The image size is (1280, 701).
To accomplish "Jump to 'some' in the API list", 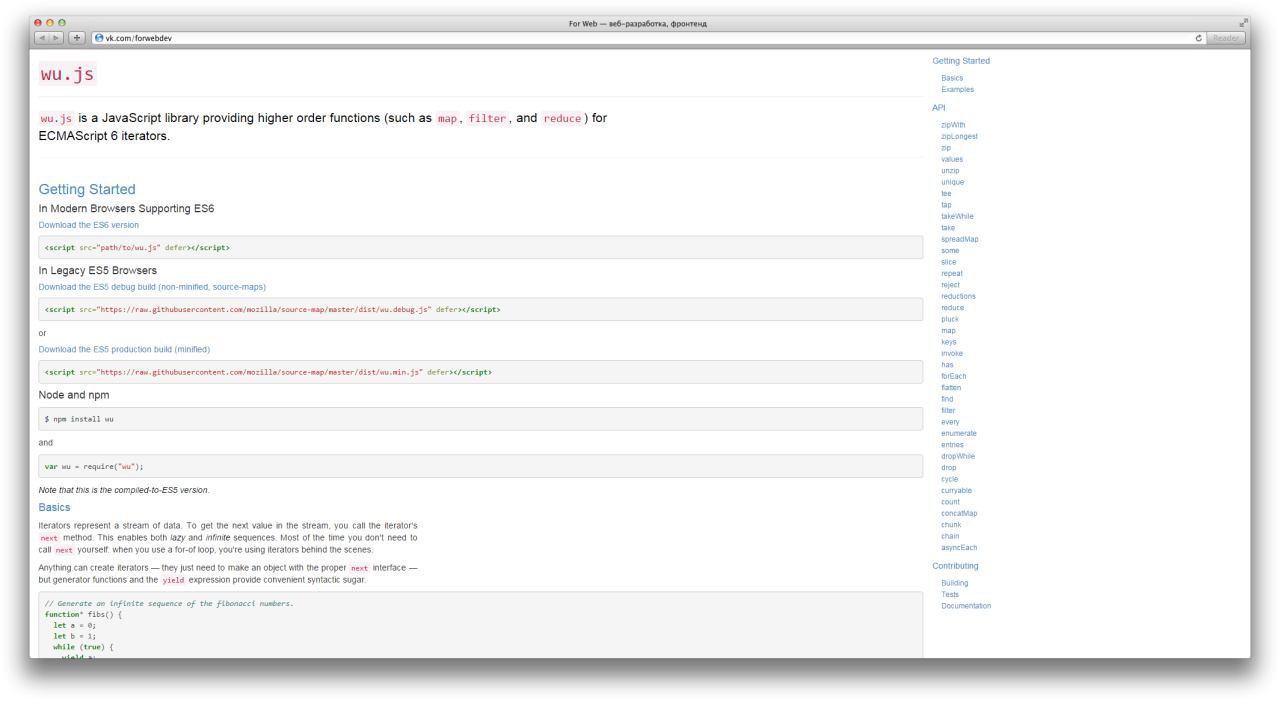I will pos(950,250).
